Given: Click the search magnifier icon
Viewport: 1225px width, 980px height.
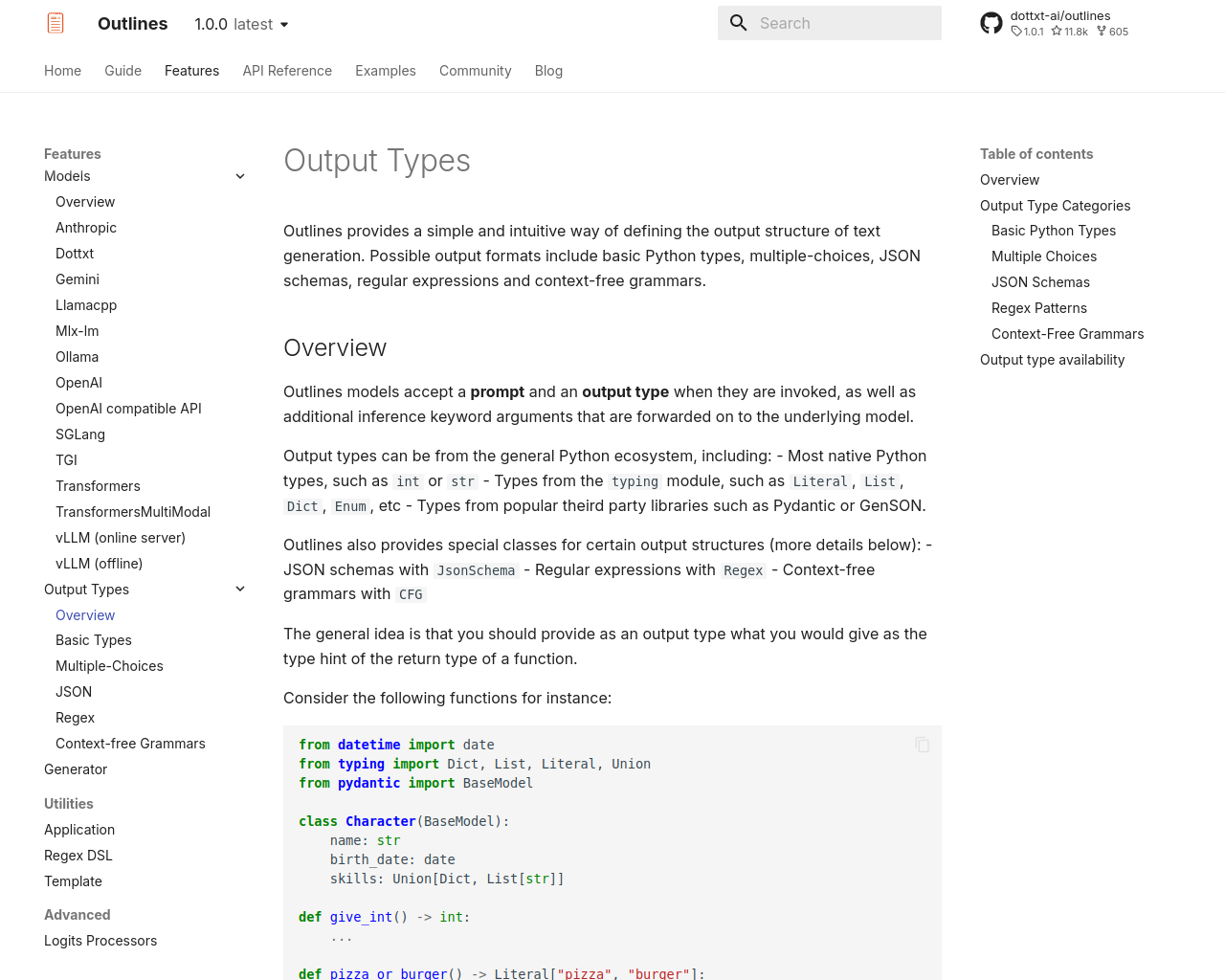Looking at the screenshot, I should point(738,23).
